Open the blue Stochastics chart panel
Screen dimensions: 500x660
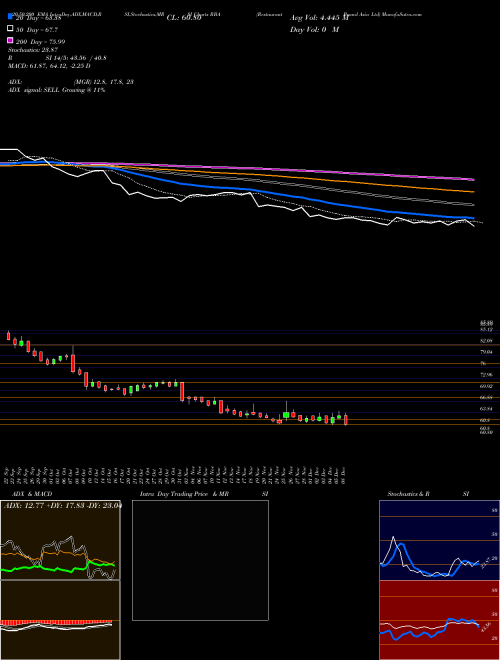[439, 540]
